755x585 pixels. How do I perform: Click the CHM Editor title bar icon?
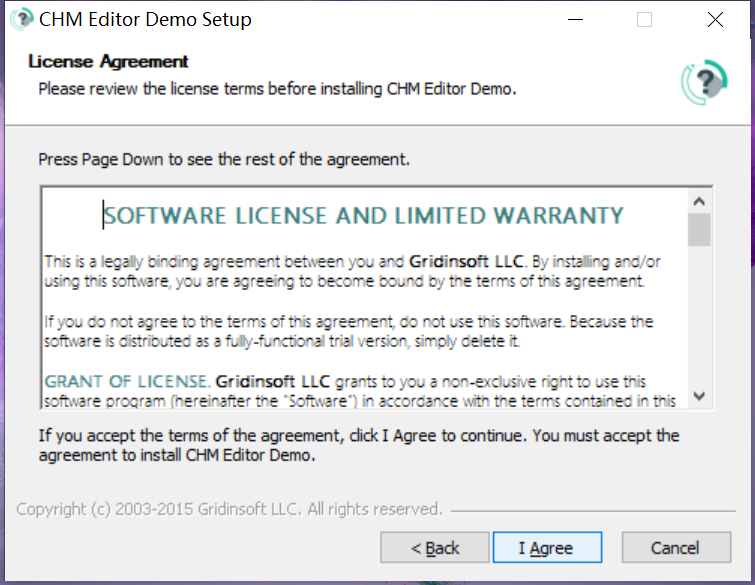tap(21, 19)
